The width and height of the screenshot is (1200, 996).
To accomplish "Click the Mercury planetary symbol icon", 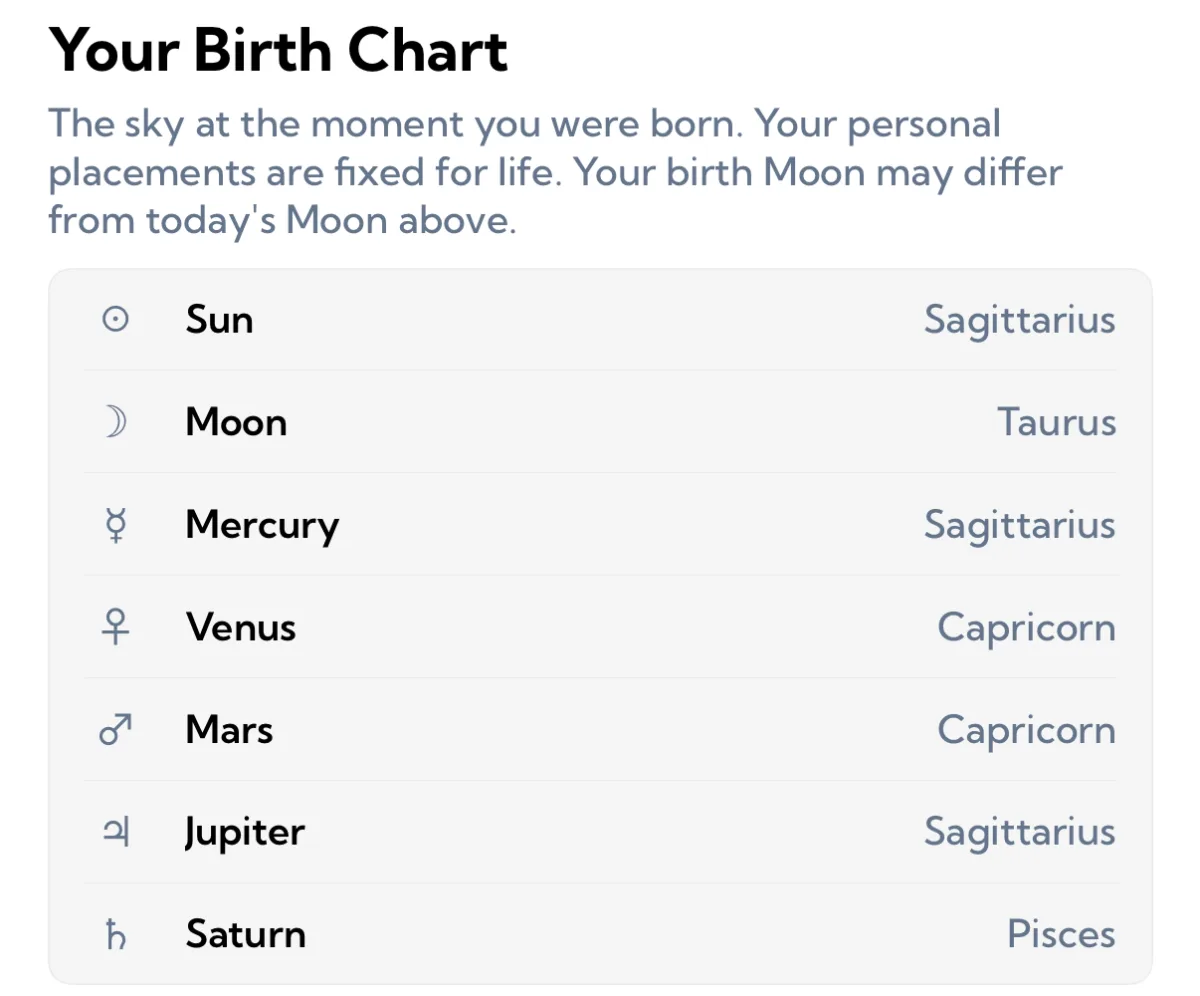I will [116, 525].
